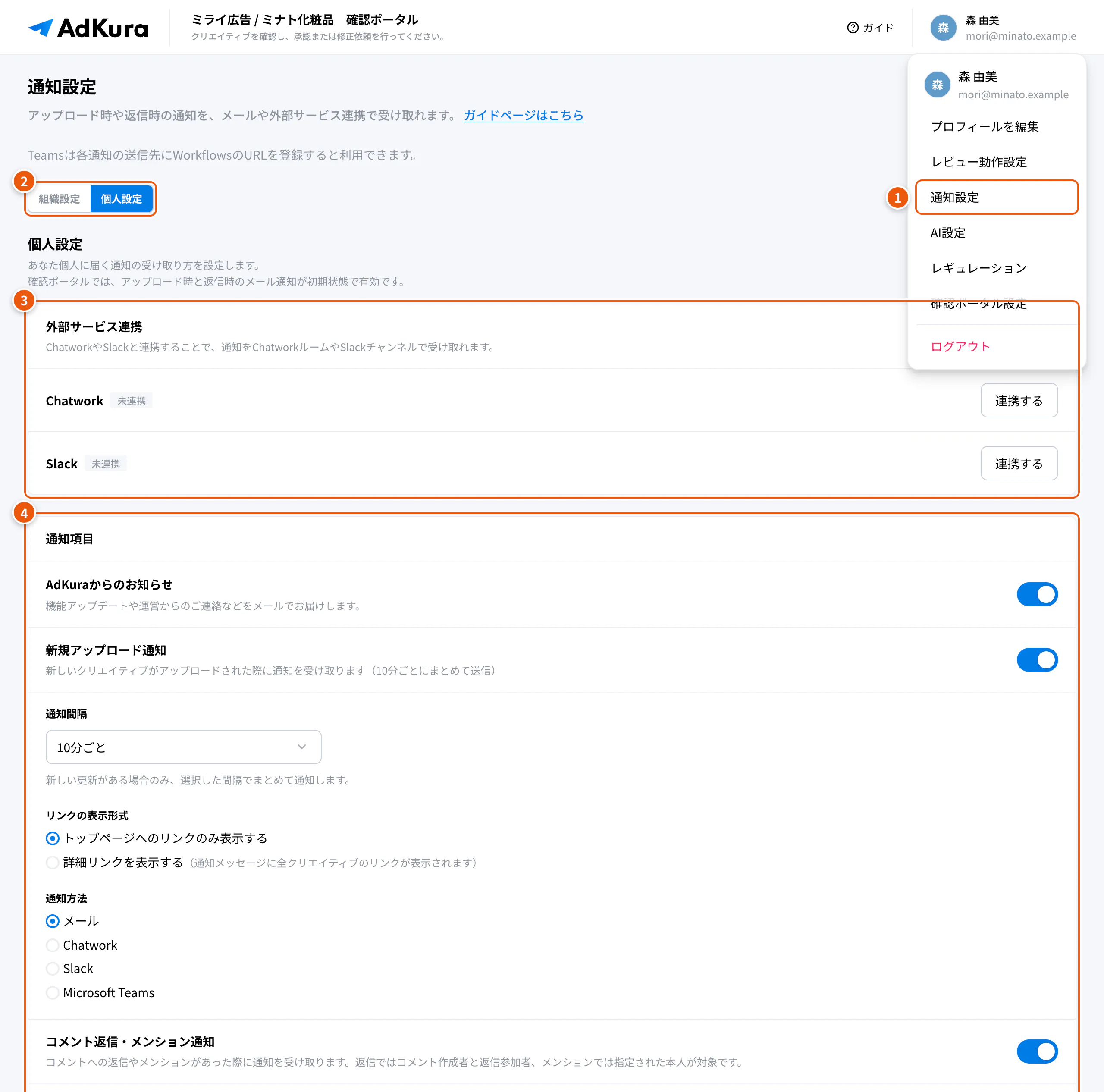
Task: Click 連携する button for Slack
Action: (x=1019, y=464)
